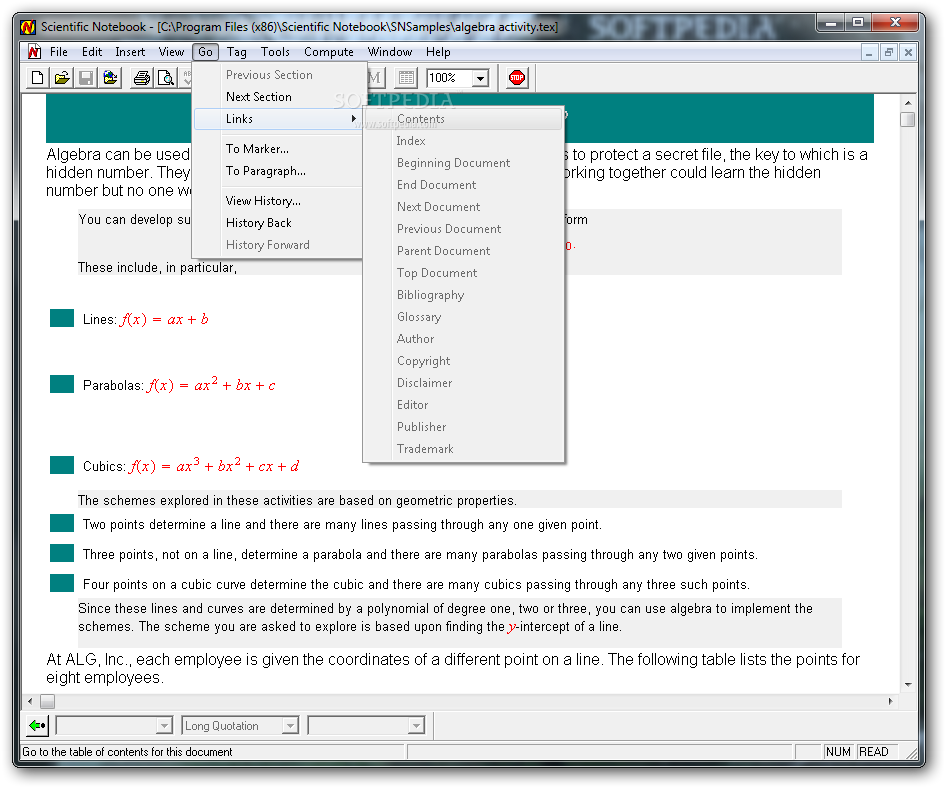Select Next Section in the Go menu
Screen dimensions: 946x788
278,97
